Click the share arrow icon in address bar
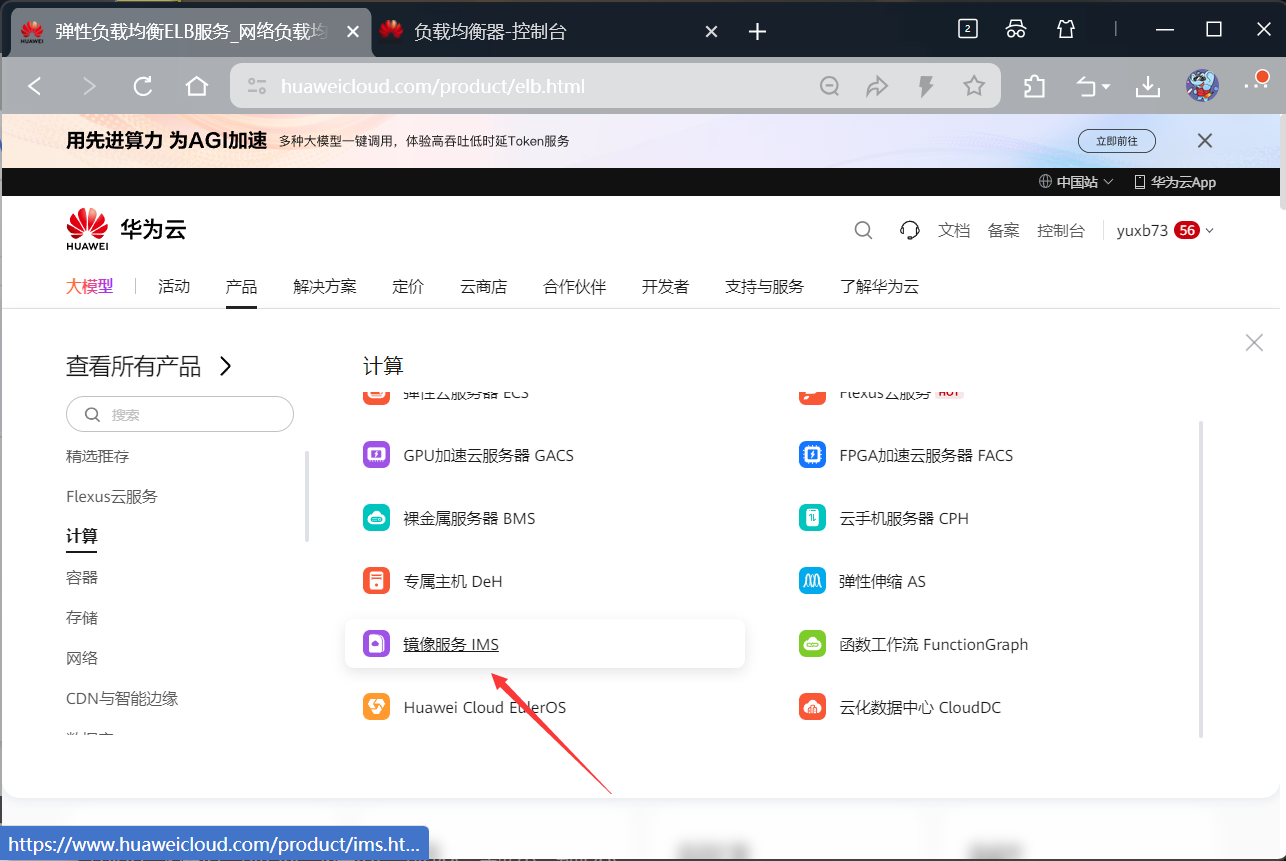1286x861 pixels. point(877,86)
